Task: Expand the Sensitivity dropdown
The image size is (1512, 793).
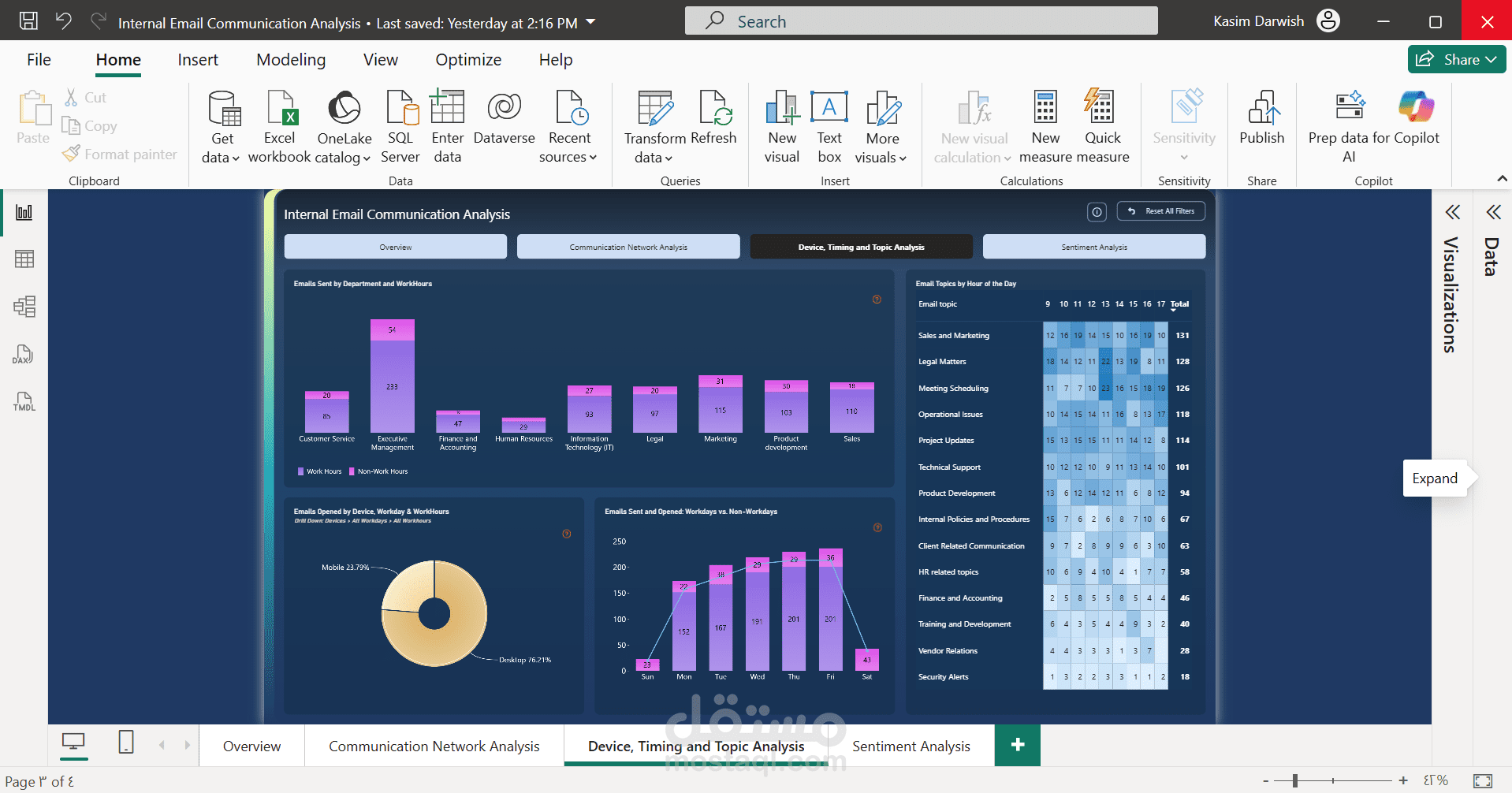Action: click(x=1184, y=157)
